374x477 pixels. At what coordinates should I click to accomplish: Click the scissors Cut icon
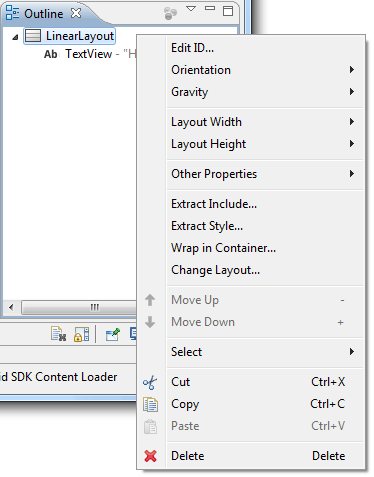coord(150,382)
